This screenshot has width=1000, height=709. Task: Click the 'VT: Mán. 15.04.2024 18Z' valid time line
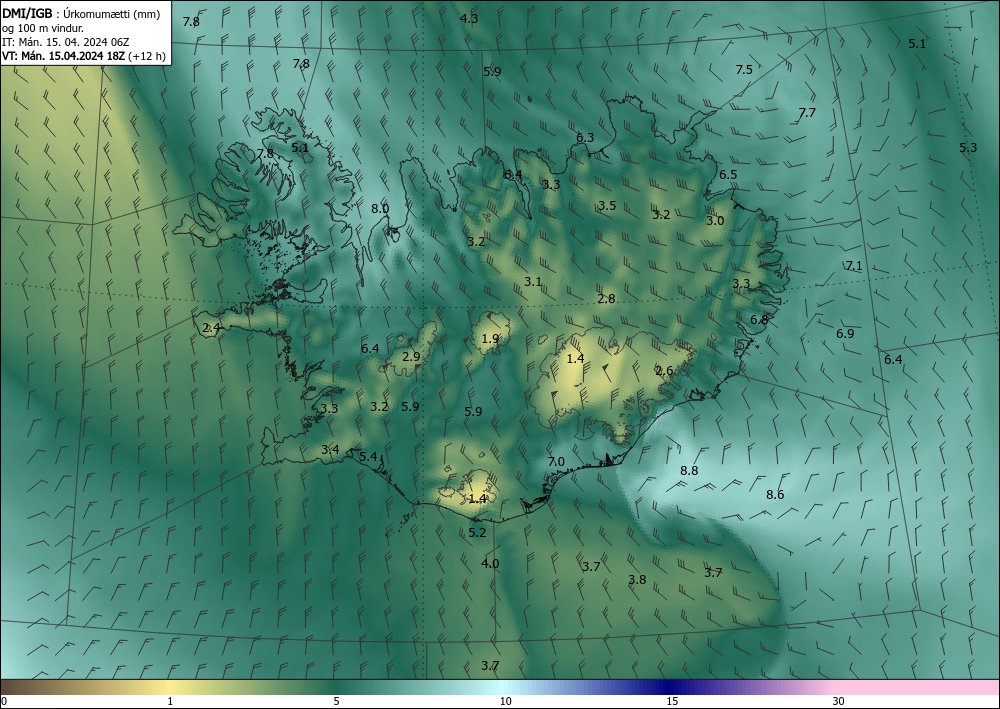[63, 56]
